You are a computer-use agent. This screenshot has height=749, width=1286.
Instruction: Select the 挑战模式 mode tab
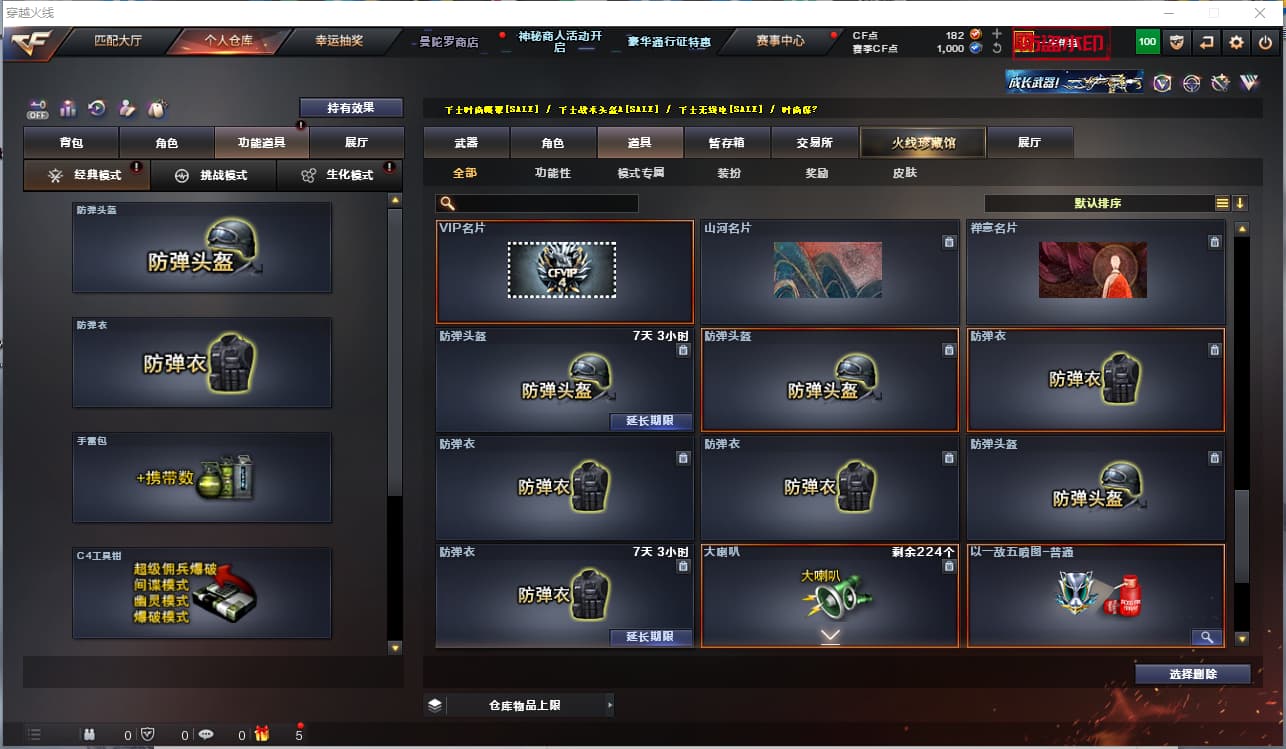point(214,175)
